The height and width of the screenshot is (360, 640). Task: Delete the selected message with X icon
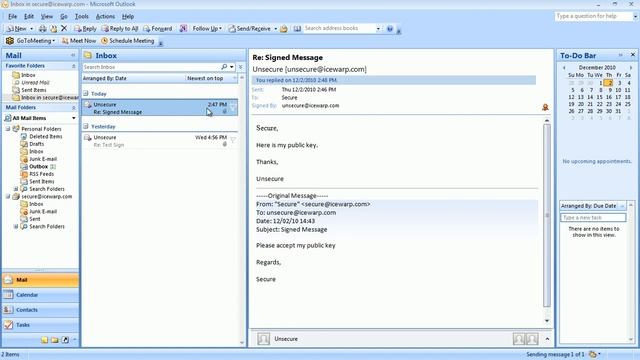[64, 28]
